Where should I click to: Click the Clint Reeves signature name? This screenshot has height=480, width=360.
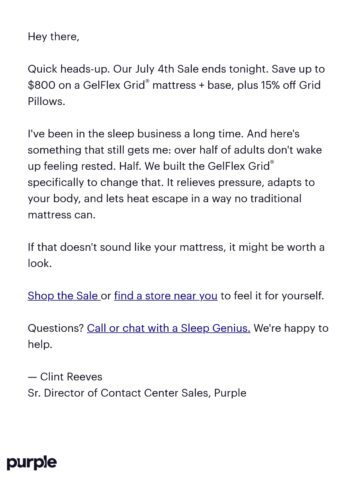[x=71, y=377]
